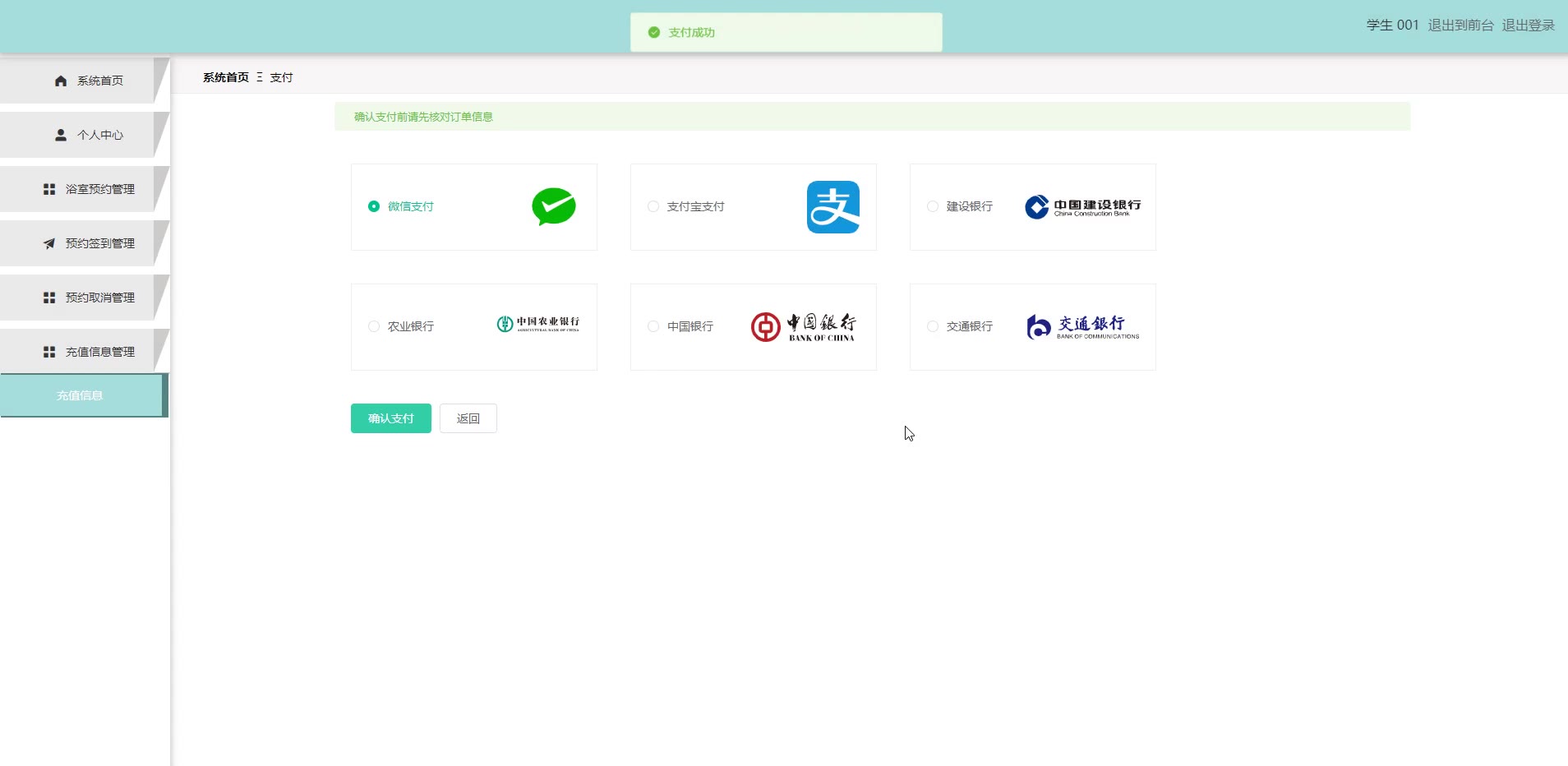Open the 系统首页 sidebar menu

coord(85,81)
